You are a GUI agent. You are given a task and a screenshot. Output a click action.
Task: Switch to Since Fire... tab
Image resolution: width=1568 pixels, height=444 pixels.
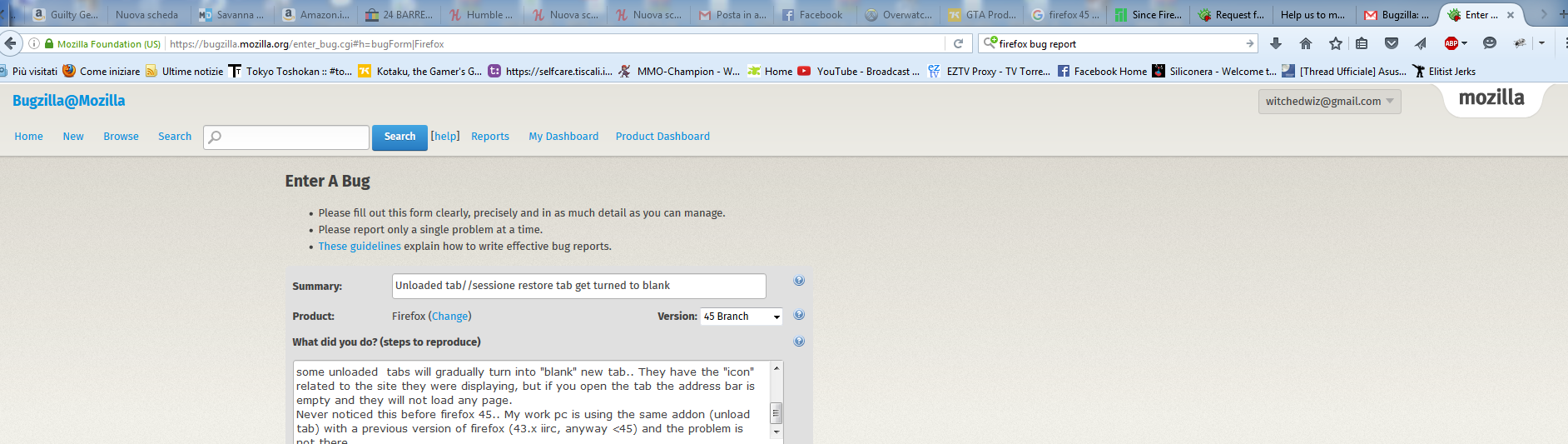click(1148, 15)
